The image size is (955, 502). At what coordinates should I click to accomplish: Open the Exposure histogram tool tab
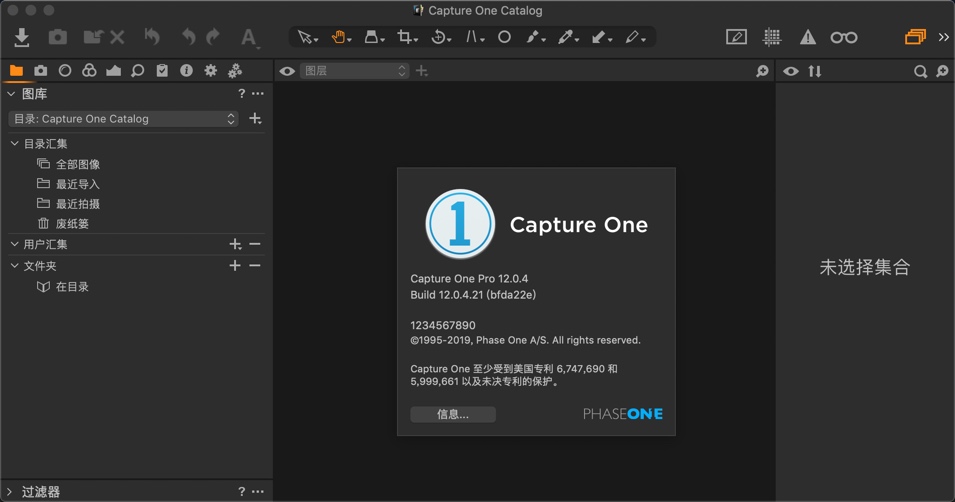click(x=113, y=71)
